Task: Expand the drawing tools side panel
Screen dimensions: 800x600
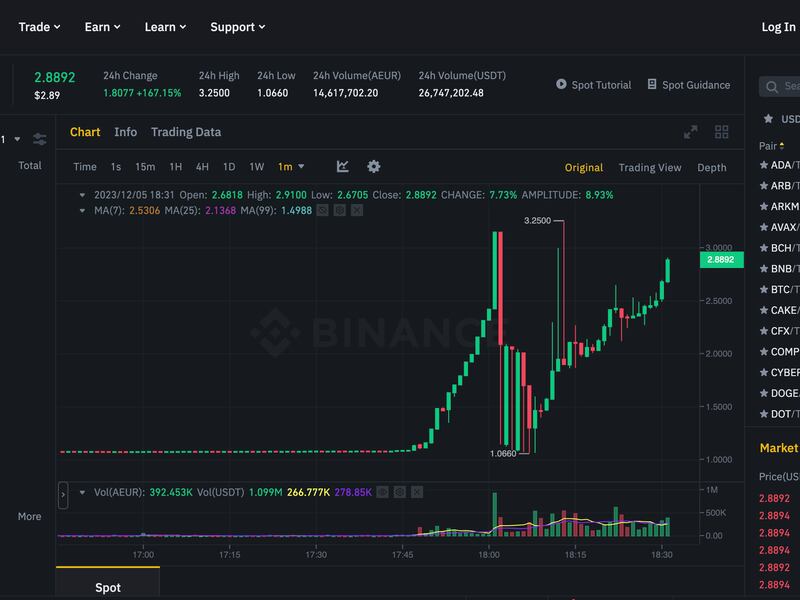Action: click(x=63, y=495)
